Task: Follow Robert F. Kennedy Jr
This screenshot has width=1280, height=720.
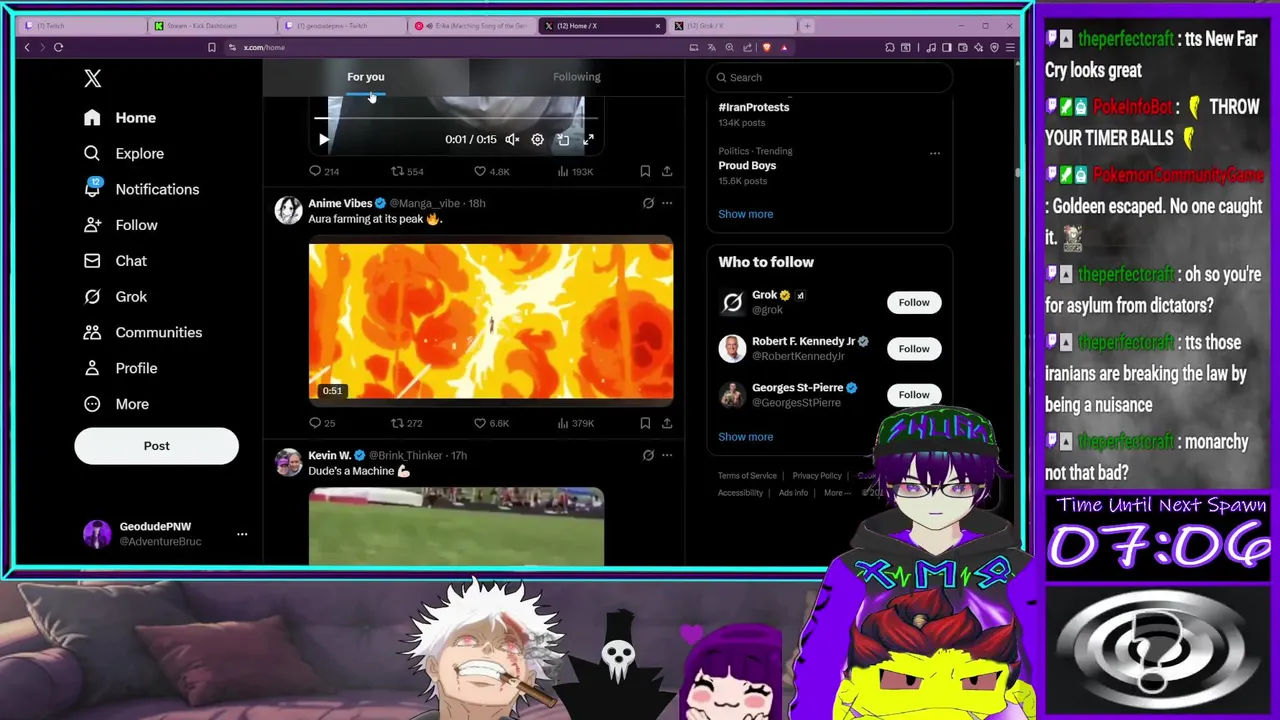Action: 914,349
